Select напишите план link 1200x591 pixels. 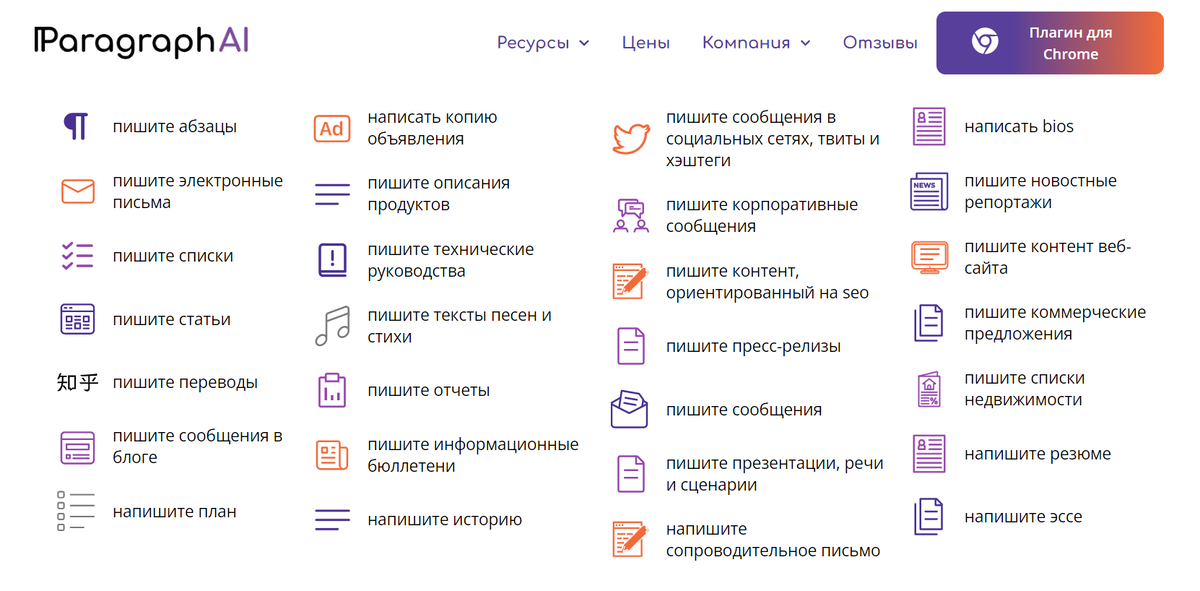tap(175, 511)
